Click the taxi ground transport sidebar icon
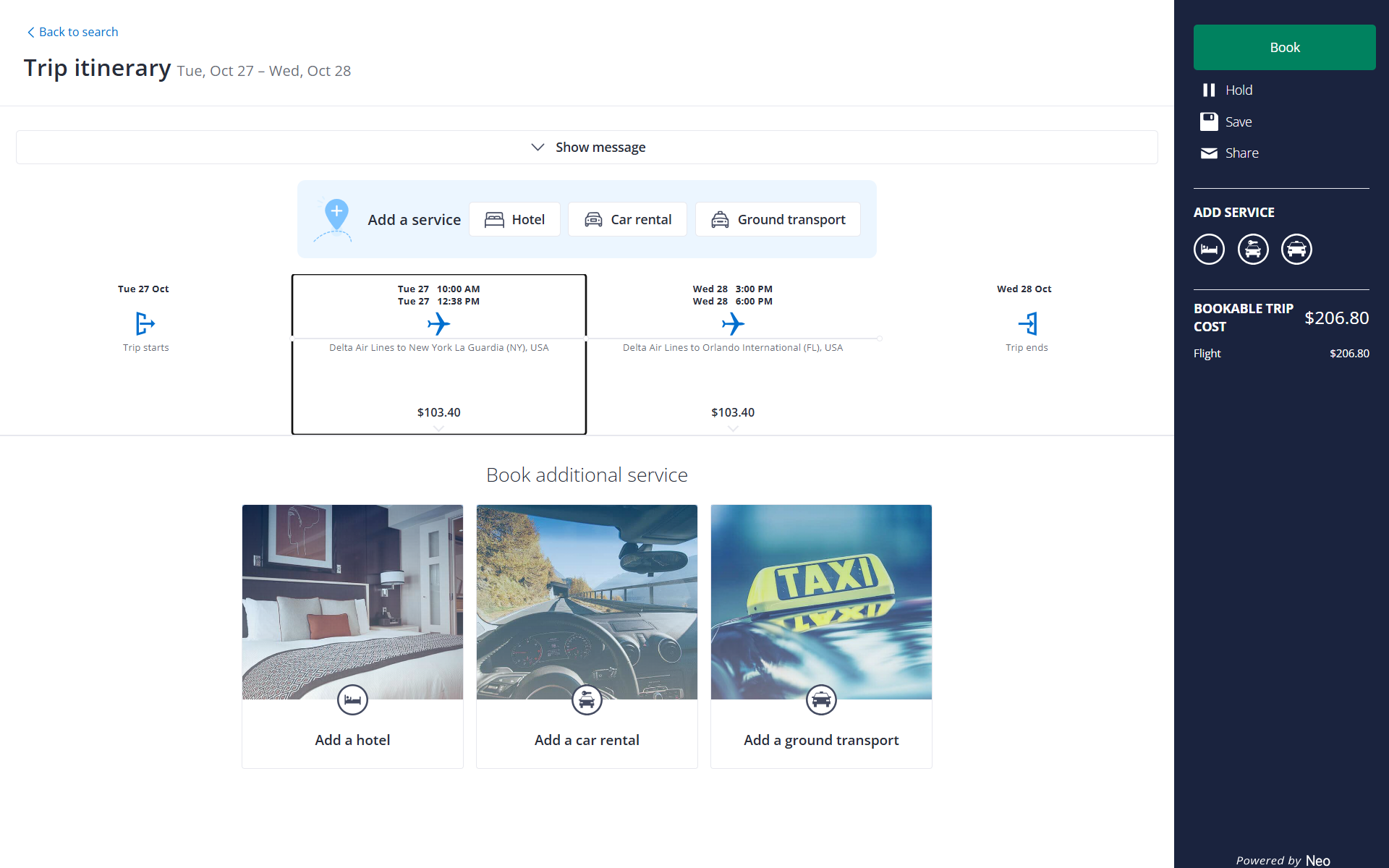Screen dimensions: 1389x868 (x=1296, y=250)
